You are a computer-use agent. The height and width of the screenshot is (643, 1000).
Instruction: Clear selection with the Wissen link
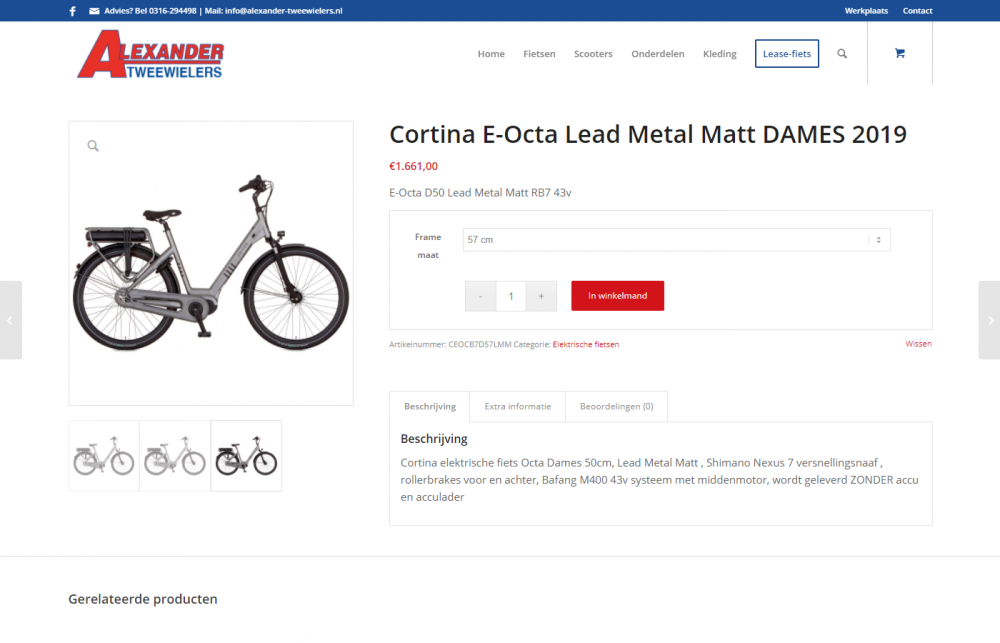pos(918,344)
